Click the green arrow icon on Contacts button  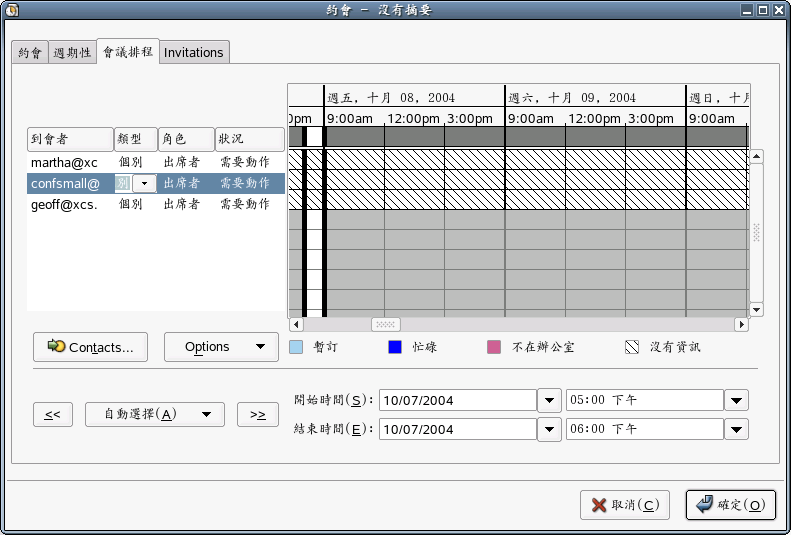coord(56,346)
